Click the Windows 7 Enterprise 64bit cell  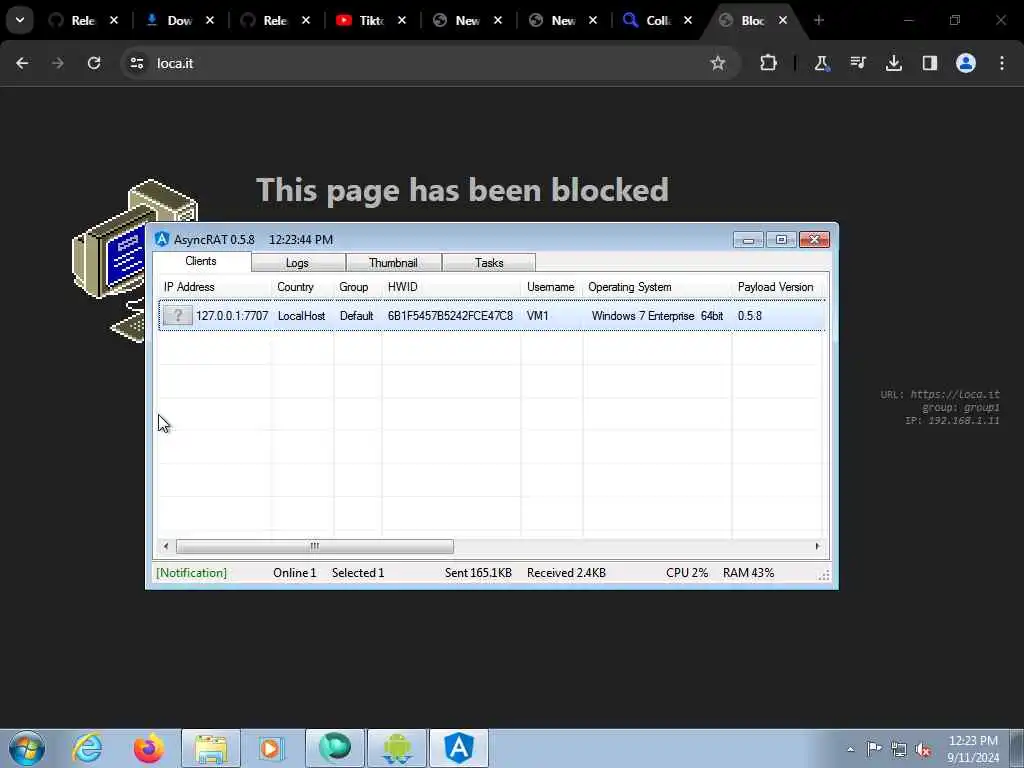point(657,316)
